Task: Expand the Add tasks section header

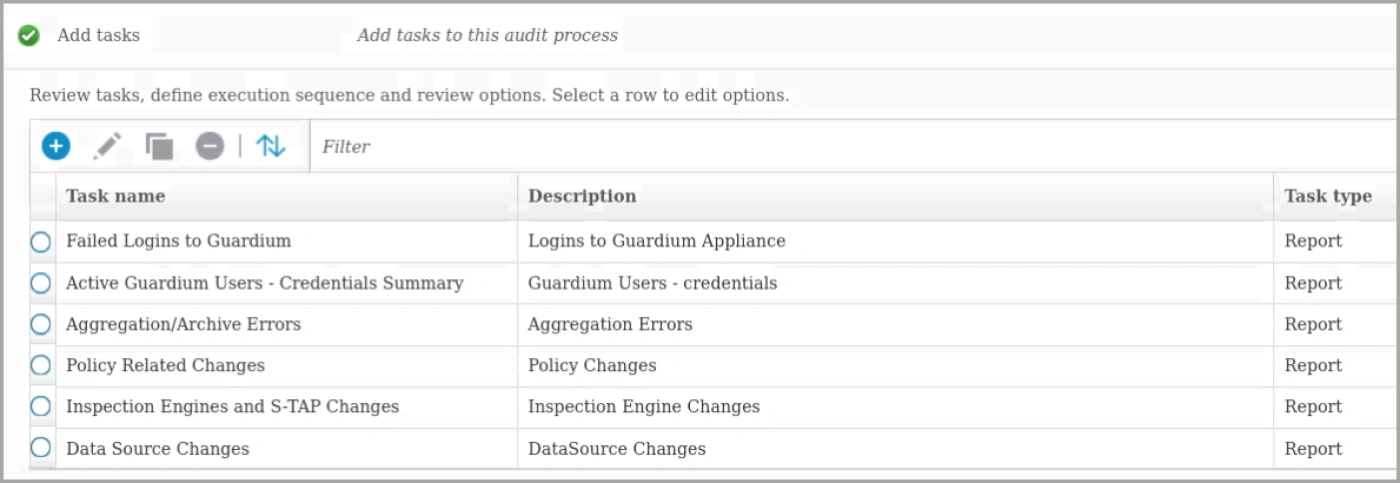Action: click(x=98, y=35)
